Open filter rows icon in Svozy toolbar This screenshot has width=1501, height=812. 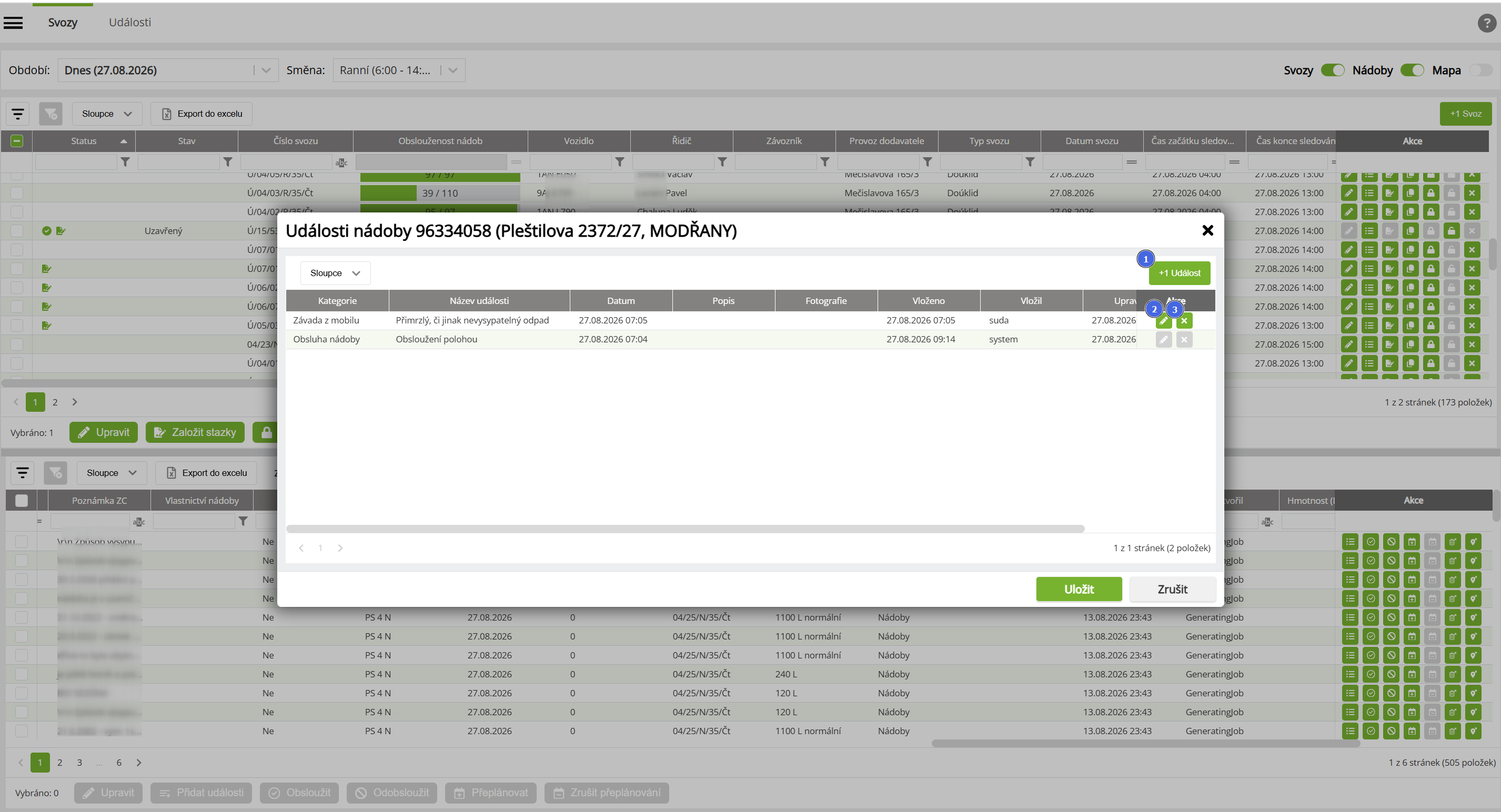[17, 114]
